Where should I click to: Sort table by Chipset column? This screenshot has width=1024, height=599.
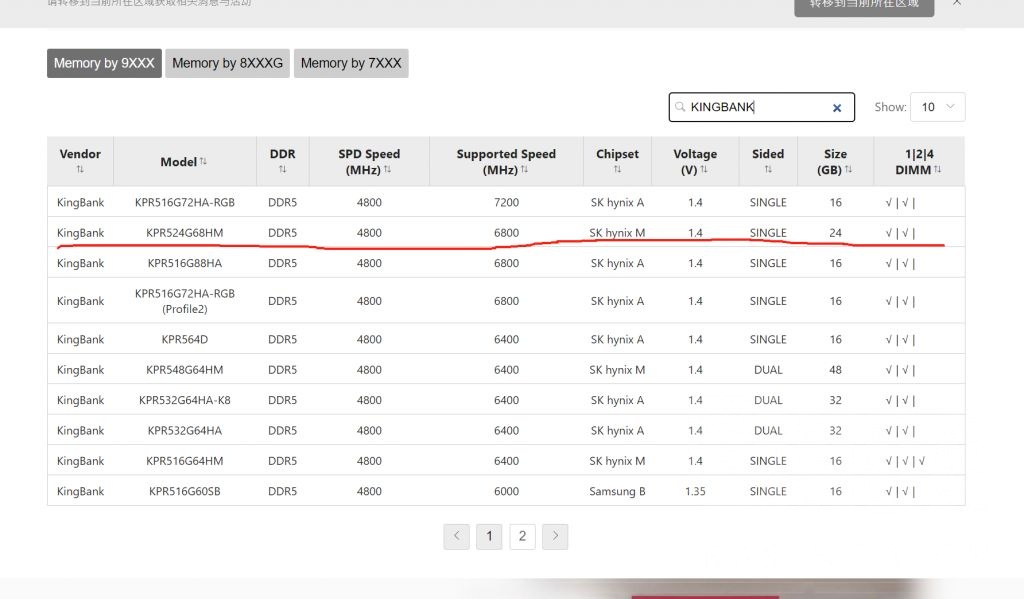(617, 161)
